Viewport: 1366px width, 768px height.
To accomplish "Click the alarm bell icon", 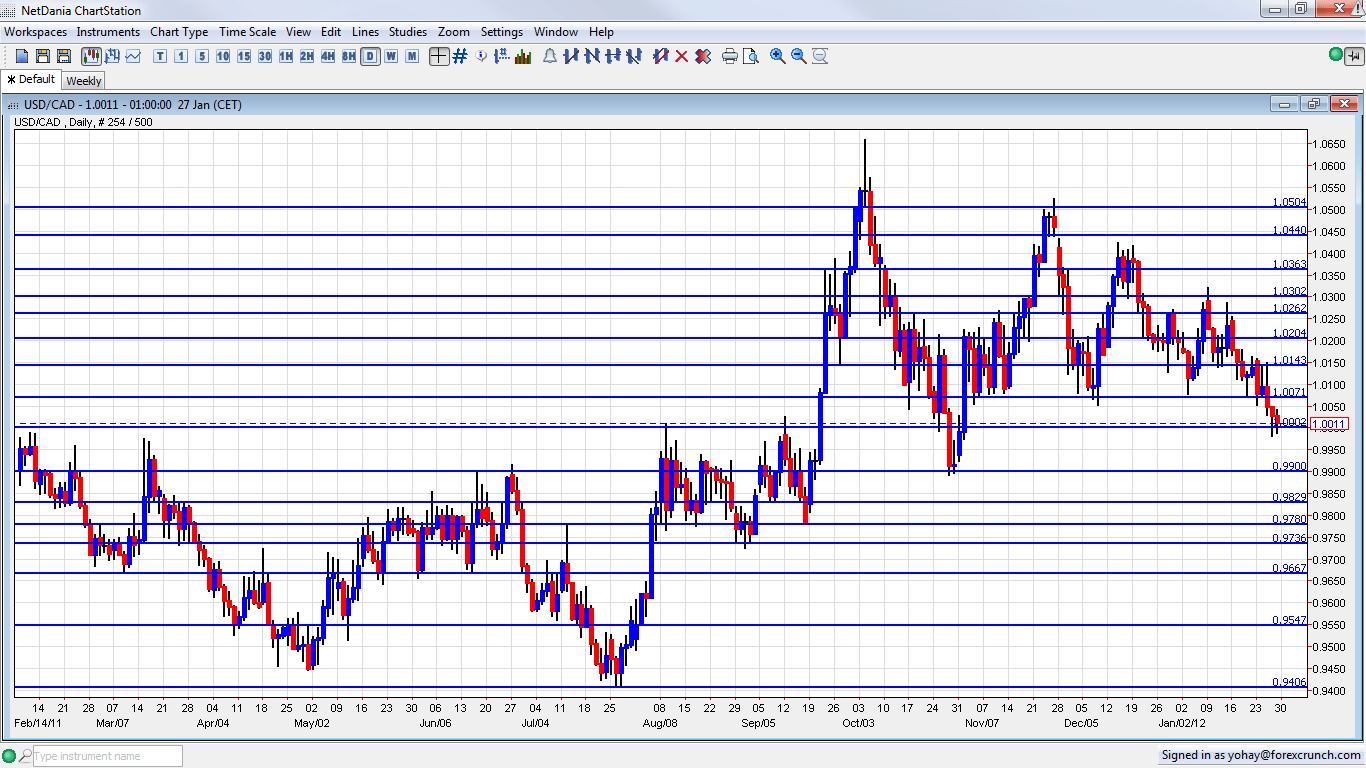I will point(550,56).
